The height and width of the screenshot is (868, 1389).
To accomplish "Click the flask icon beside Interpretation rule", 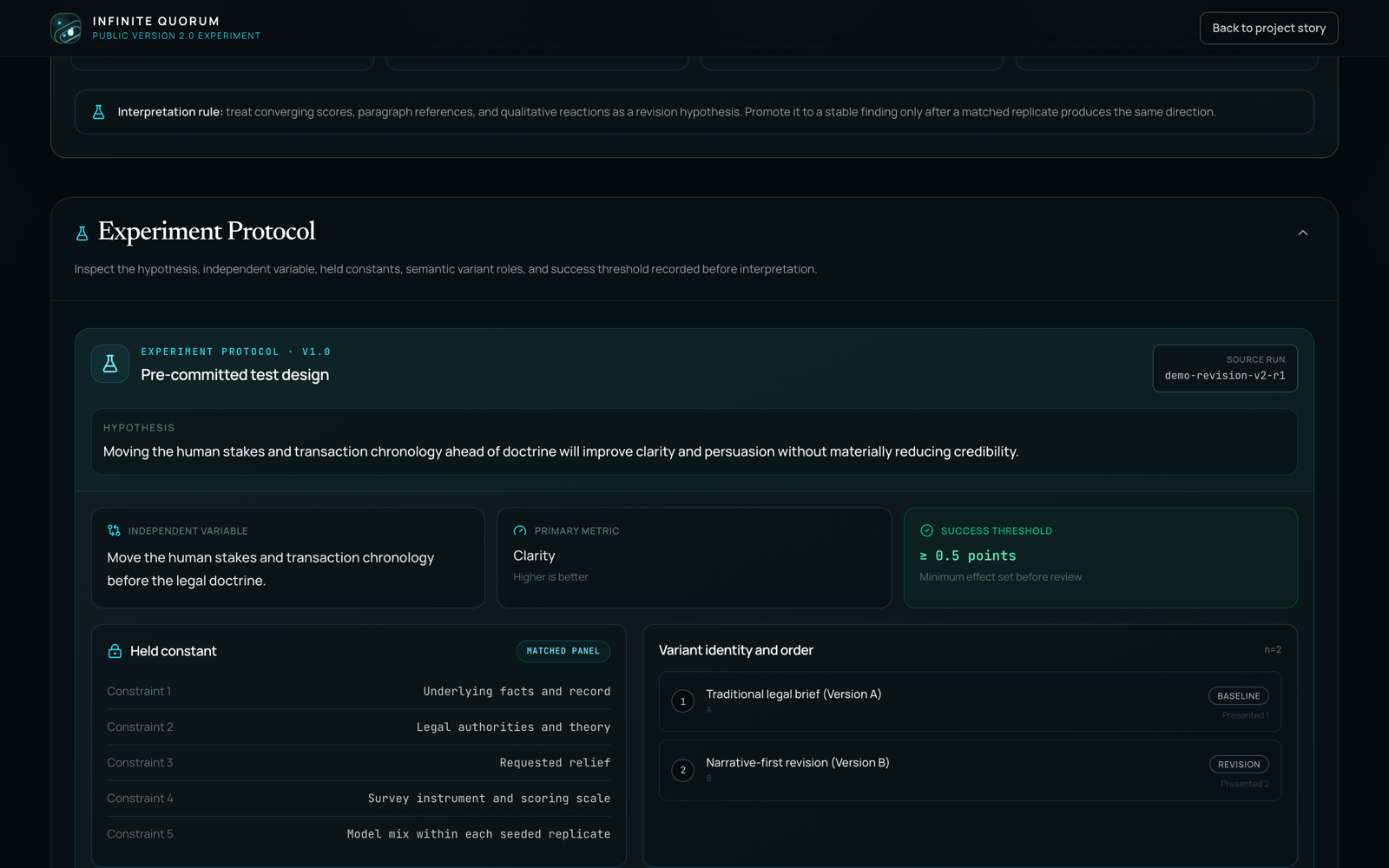I will click(98, 112).
